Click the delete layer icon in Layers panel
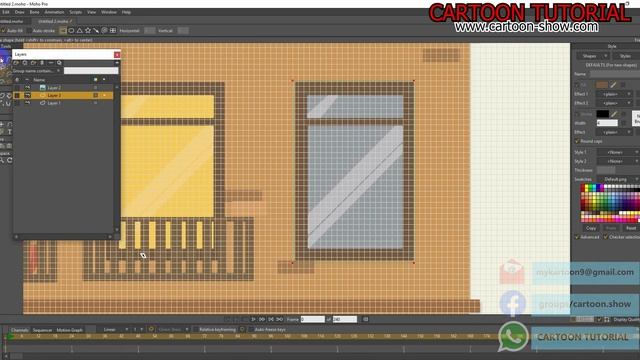The height and width of the screenshot is (360, 640). pyautogui.click(x=42, y=63)
